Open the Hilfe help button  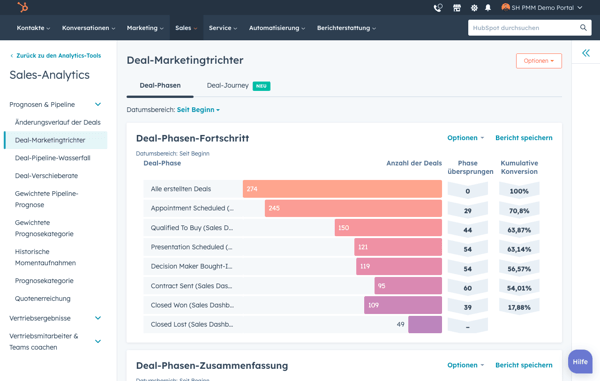(x=580, y=361)
